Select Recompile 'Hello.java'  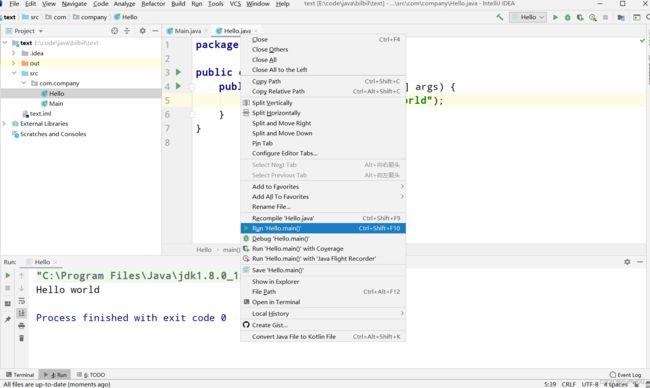click(x=323, y=218)
